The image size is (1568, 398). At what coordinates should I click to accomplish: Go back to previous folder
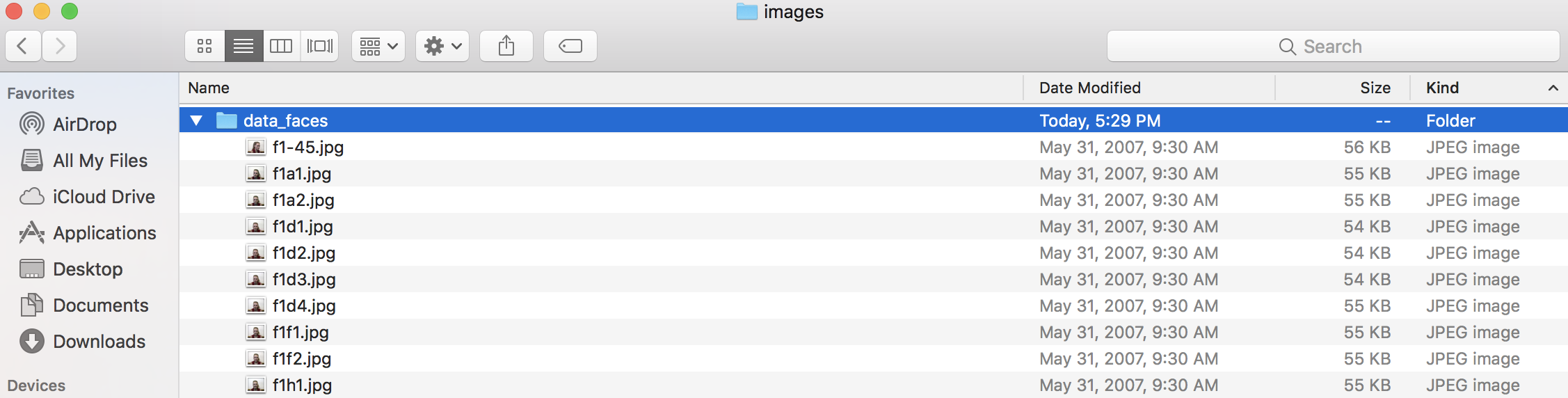tap(23, 46)
